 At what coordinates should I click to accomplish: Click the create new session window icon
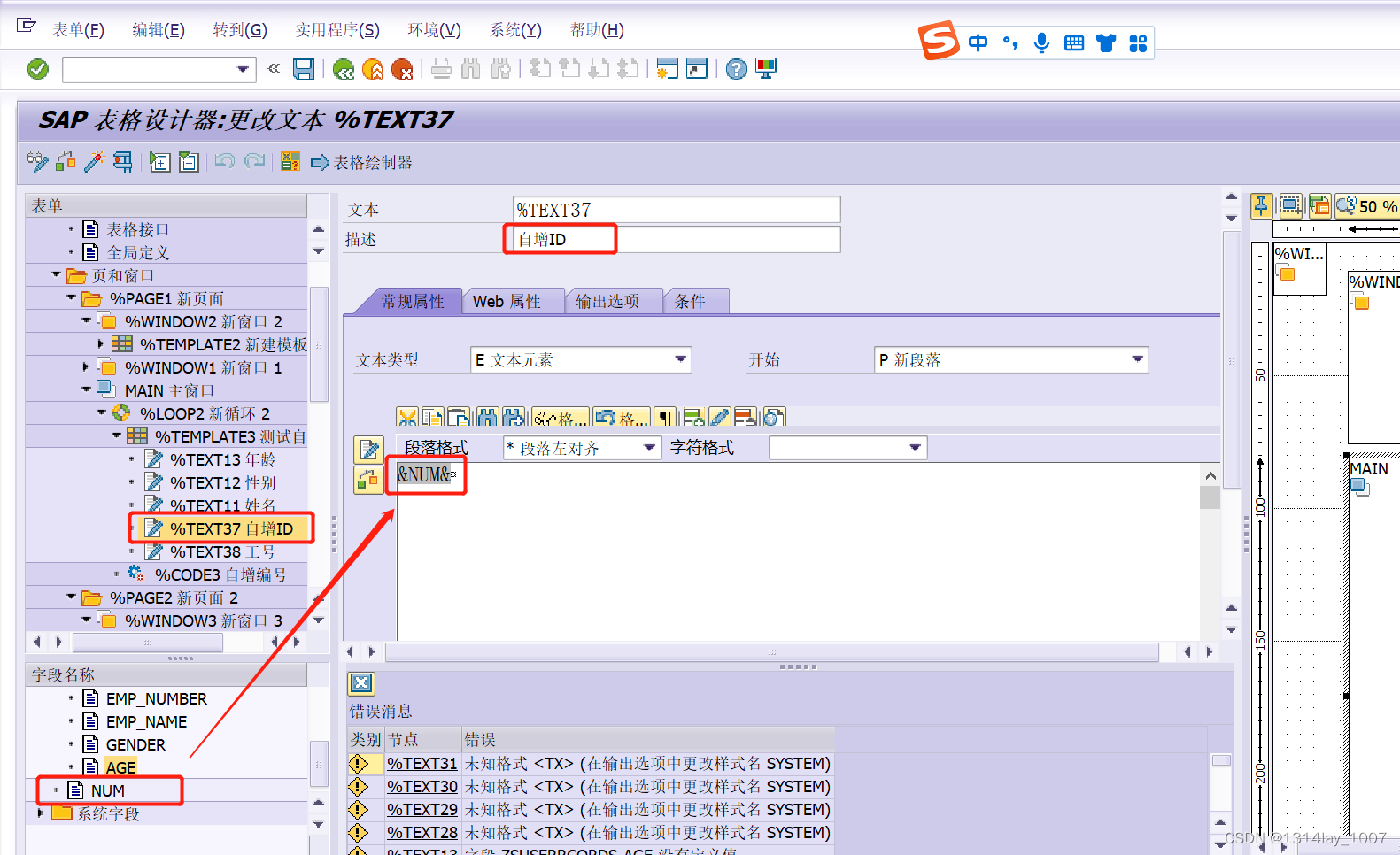(667, 69)
